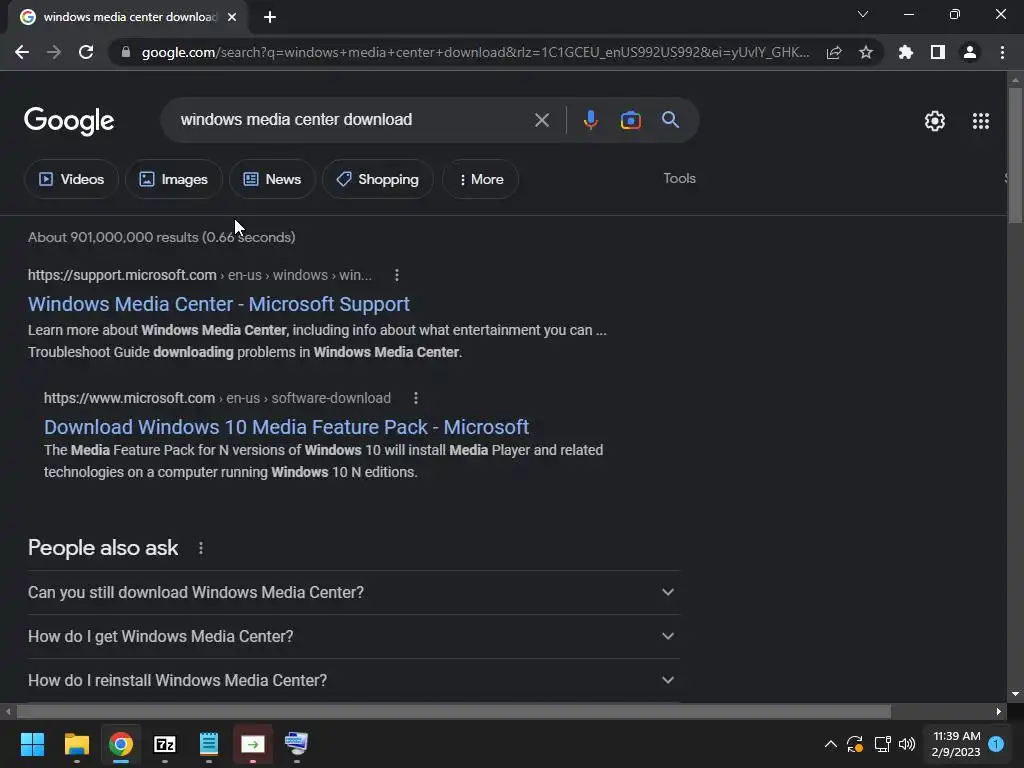Open File Explorer from taskbar
The height and width of the screenshot is (768, 1024).
pyautogui.click(x=76, y=744)
